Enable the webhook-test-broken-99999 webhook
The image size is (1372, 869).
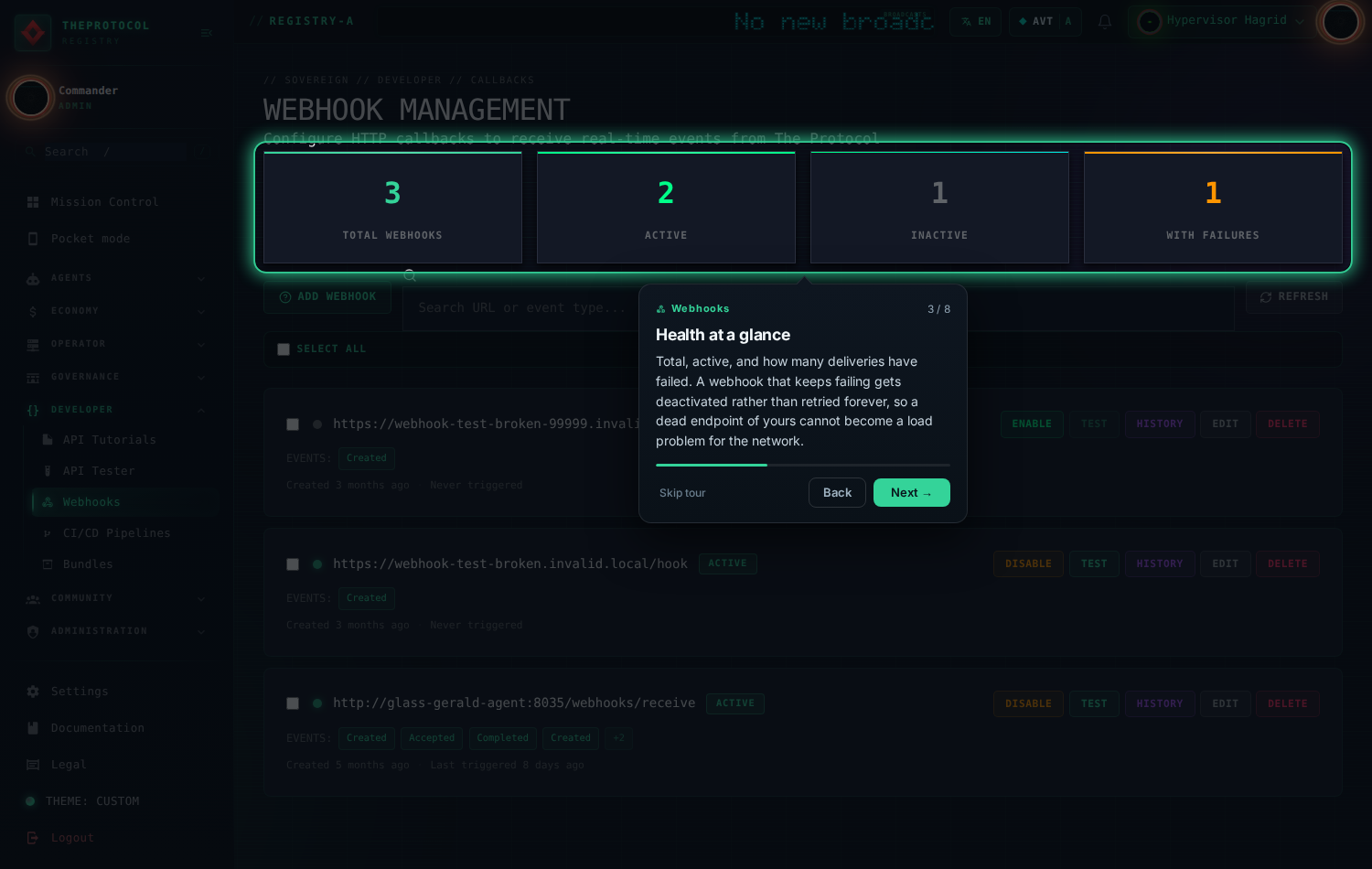click(1032, 424)
